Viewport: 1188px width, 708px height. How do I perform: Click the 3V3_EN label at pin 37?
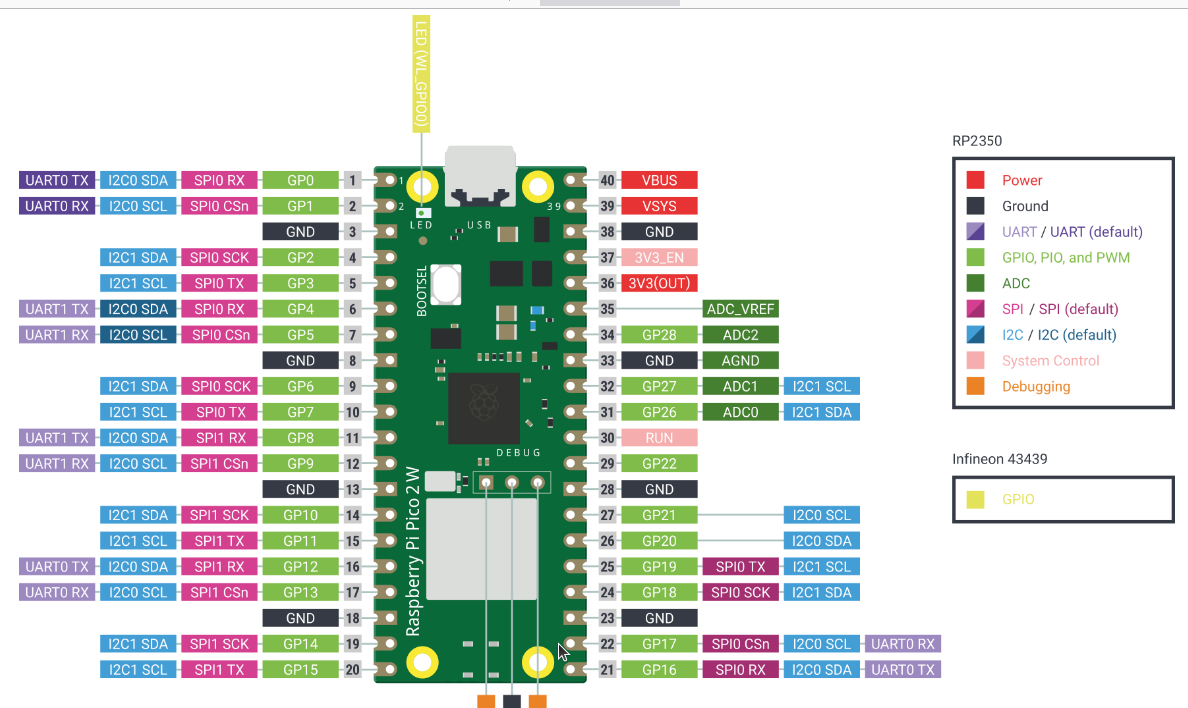(x=659, y=258)
